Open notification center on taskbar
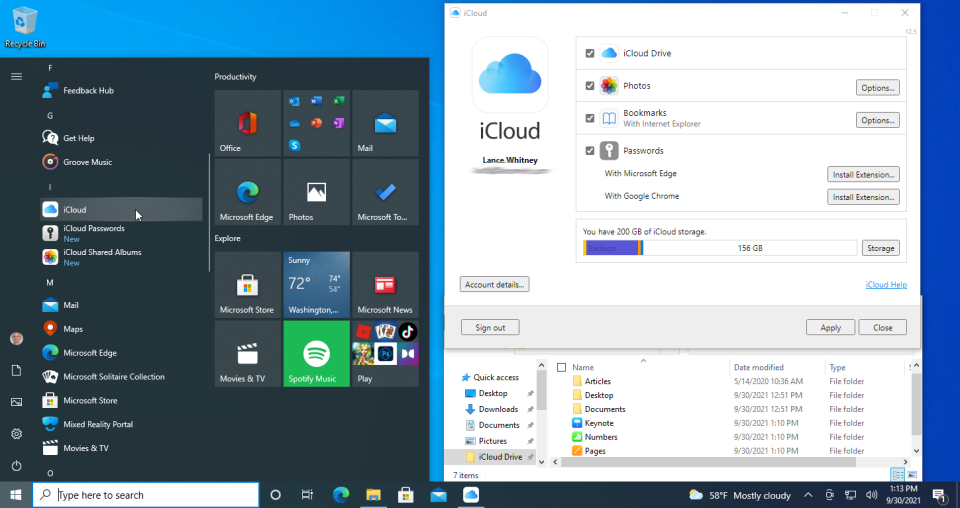This screenshot has width=960, height=508. tap(940, 495)
